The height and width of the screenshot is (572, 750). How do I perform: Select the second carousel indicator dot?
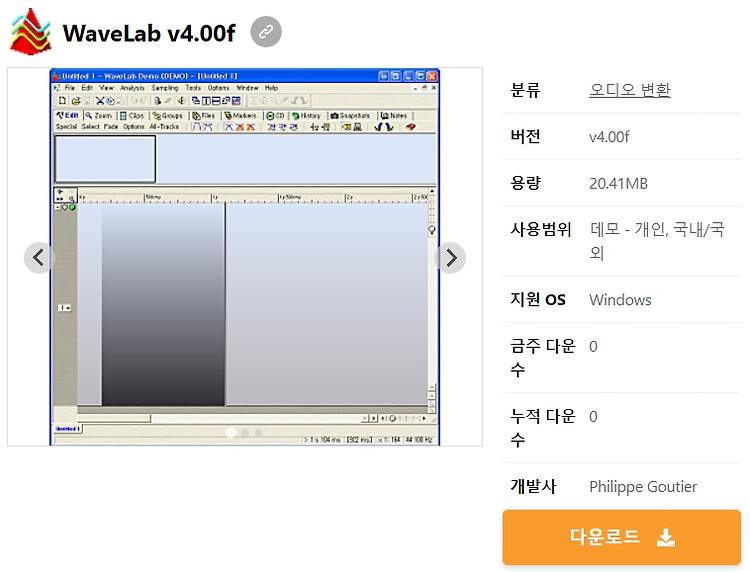coord(245,432)
